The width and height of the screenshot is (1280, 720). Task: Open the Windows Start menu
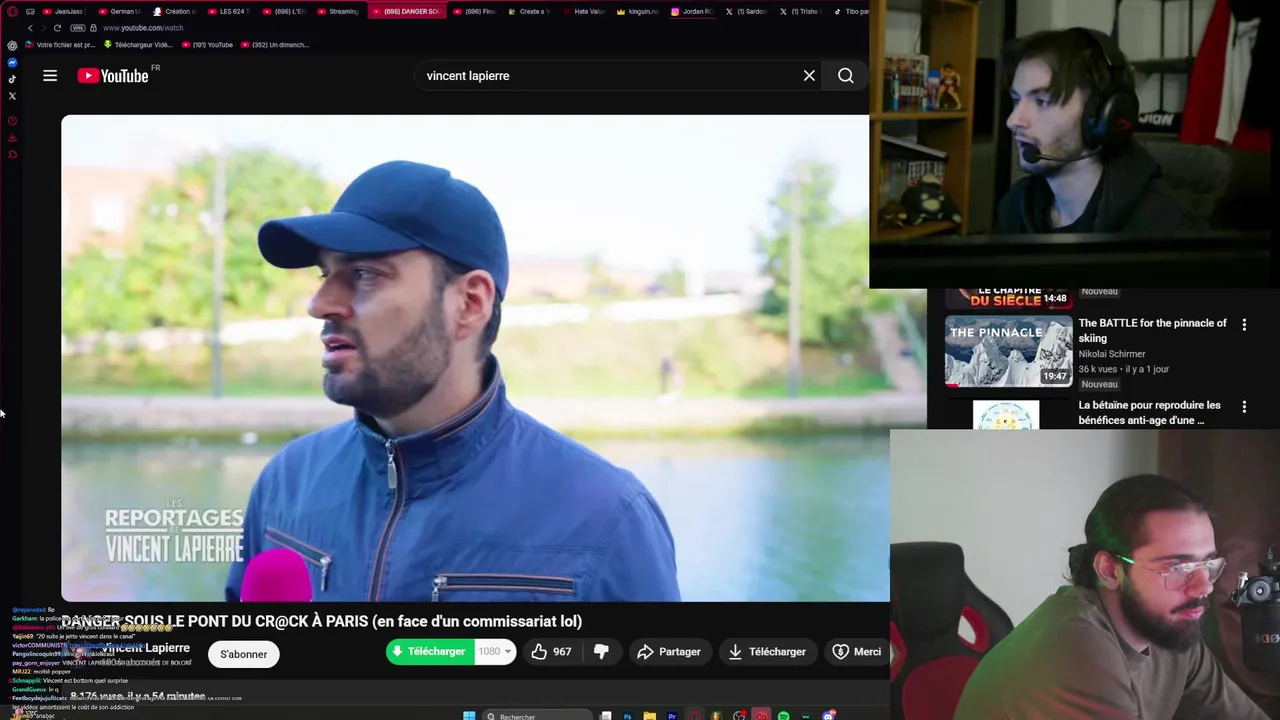pyautogui.click(x=469, y=716)
